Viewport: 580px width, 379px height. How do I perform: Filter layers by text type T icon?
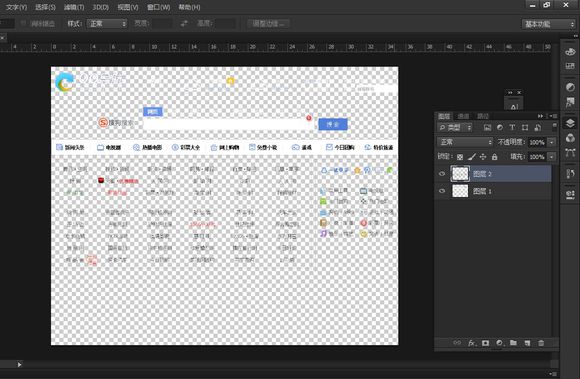(x=512, y=127)
